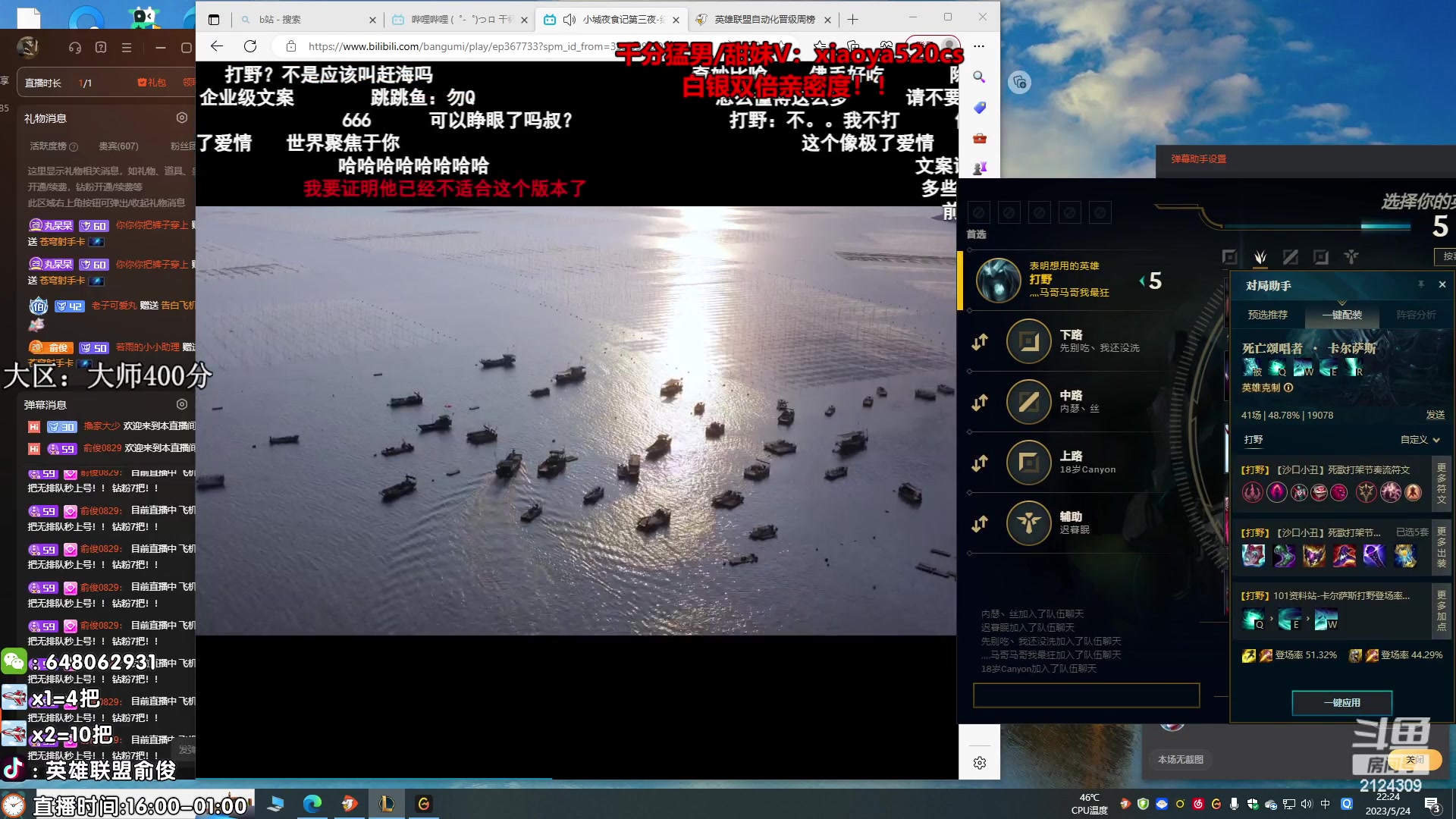1456x819 pixels.
Task: Open danmaku message panel settings icon
Action: 182,404
